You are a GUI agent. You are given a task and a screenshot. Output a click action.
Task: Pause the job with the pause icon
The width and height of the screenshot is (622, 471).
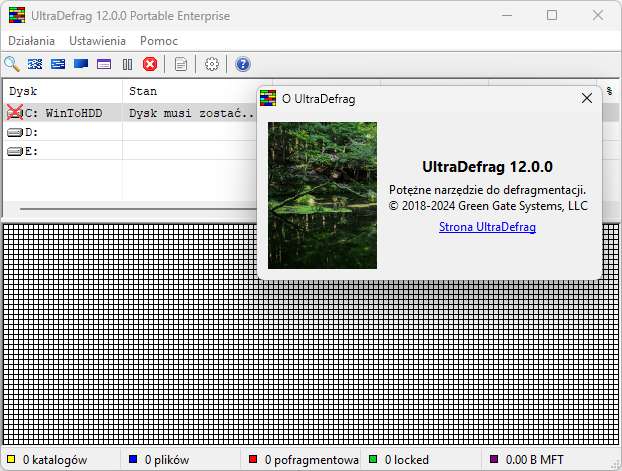(x=127, y=64)
